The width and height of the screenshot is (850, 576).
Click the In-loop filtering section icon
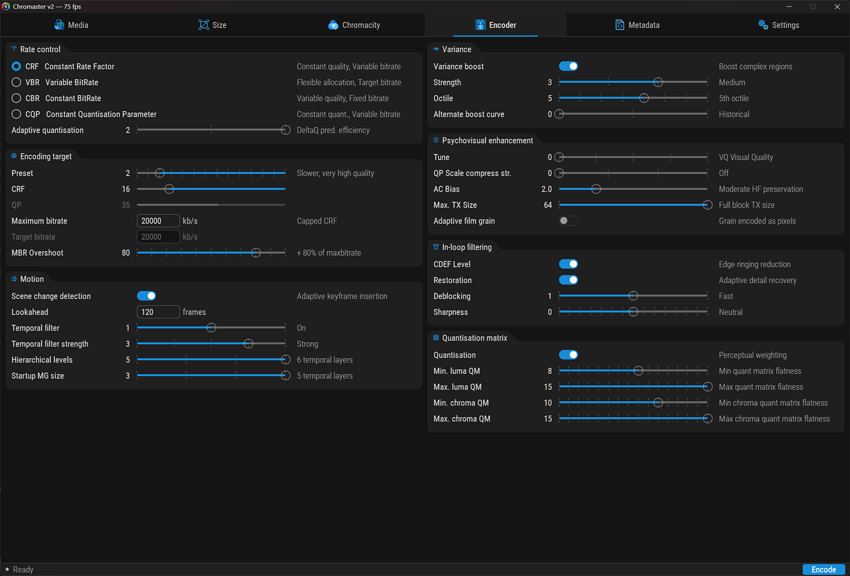[436, 247]
